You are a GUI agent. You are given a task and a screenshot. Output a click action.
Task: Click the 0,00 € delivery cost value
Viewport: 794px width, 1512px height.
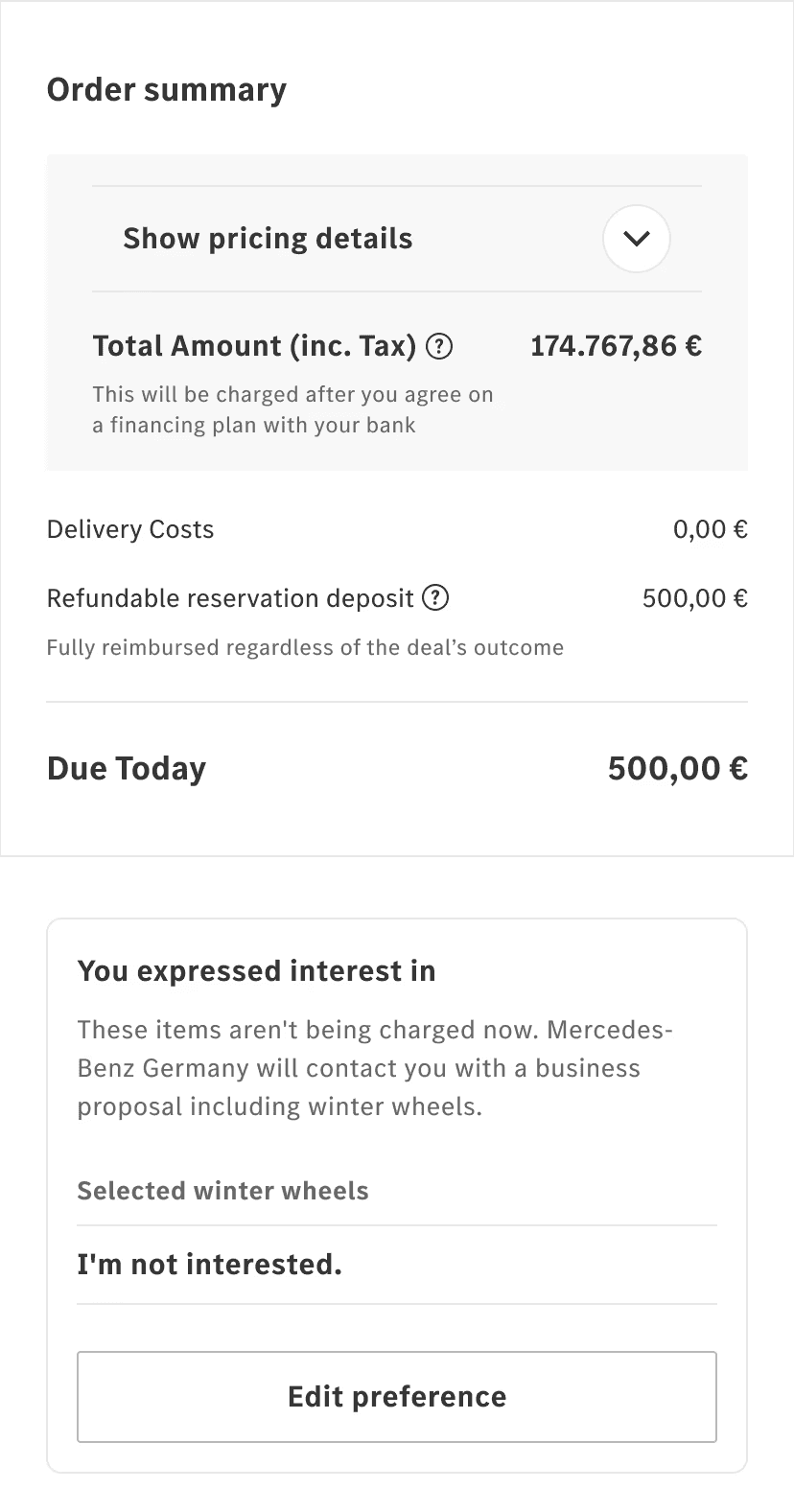pos(710,529)
